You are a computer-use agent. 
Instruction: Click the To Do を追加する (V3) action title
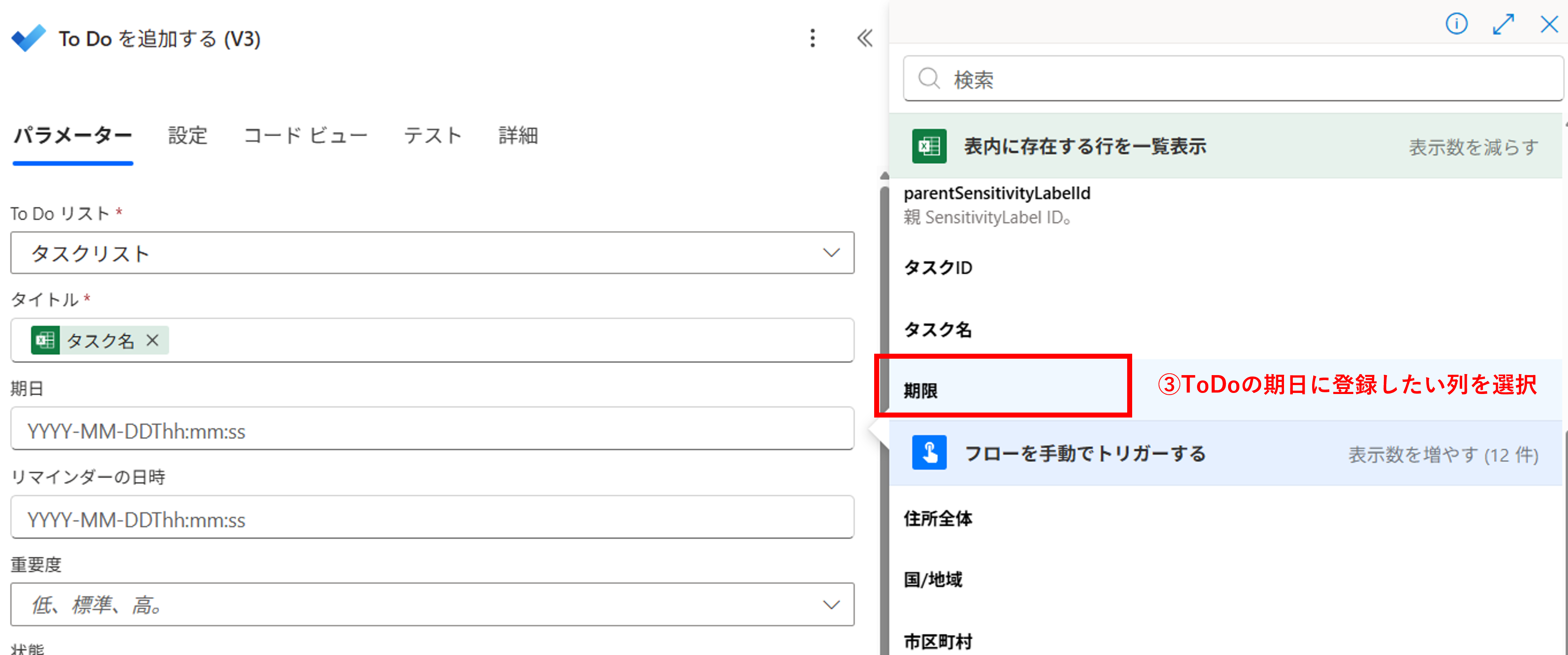click(160, 39)
